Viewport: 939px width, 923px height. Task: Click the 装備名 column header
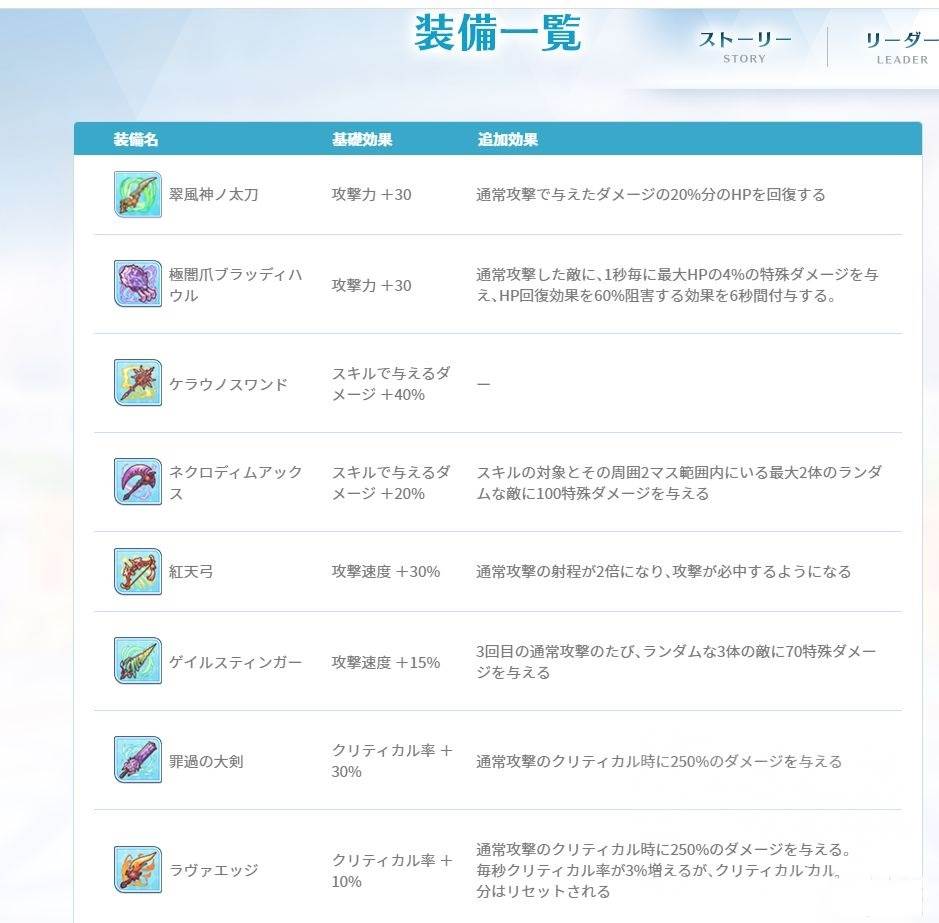pos(136,139)
